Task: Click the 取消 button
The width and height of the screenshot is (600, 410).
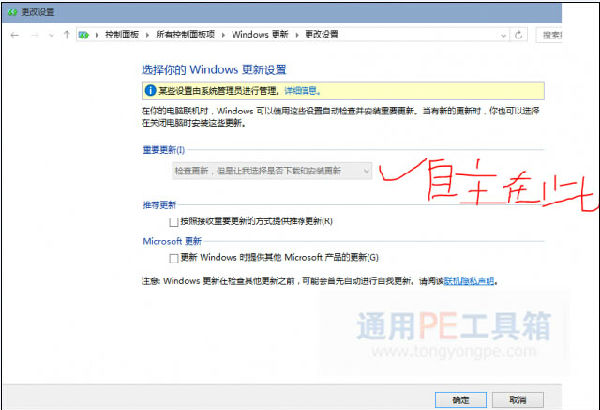Action: coord(518,400)
